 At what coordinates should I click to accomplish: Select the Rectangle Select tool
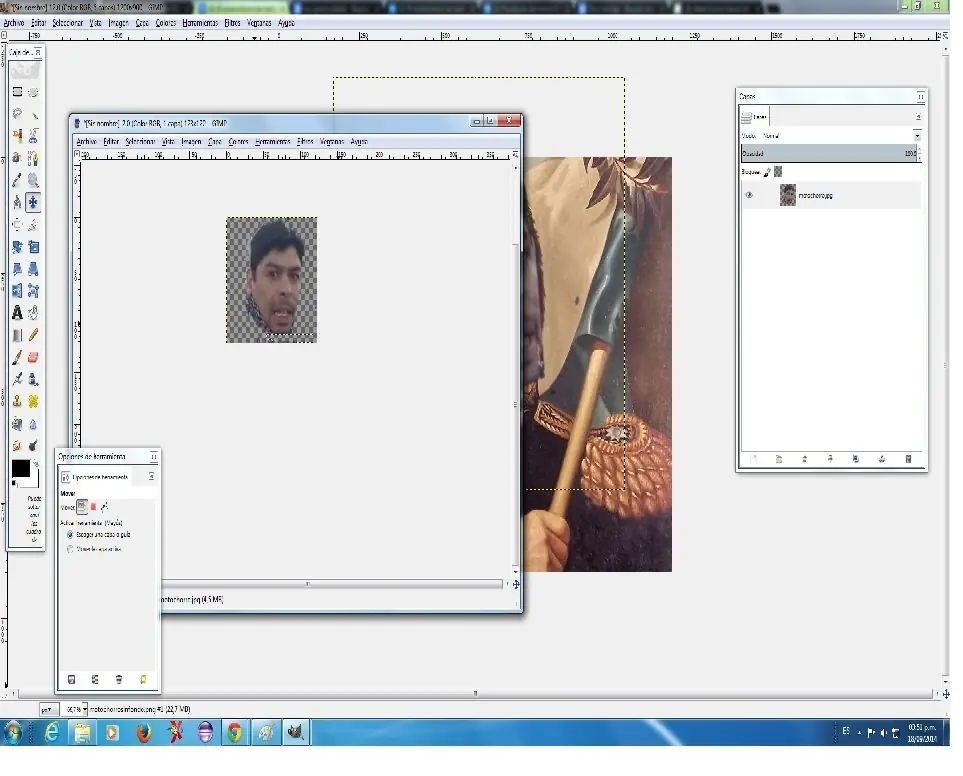pyautogui.click(x=17, y=92)
